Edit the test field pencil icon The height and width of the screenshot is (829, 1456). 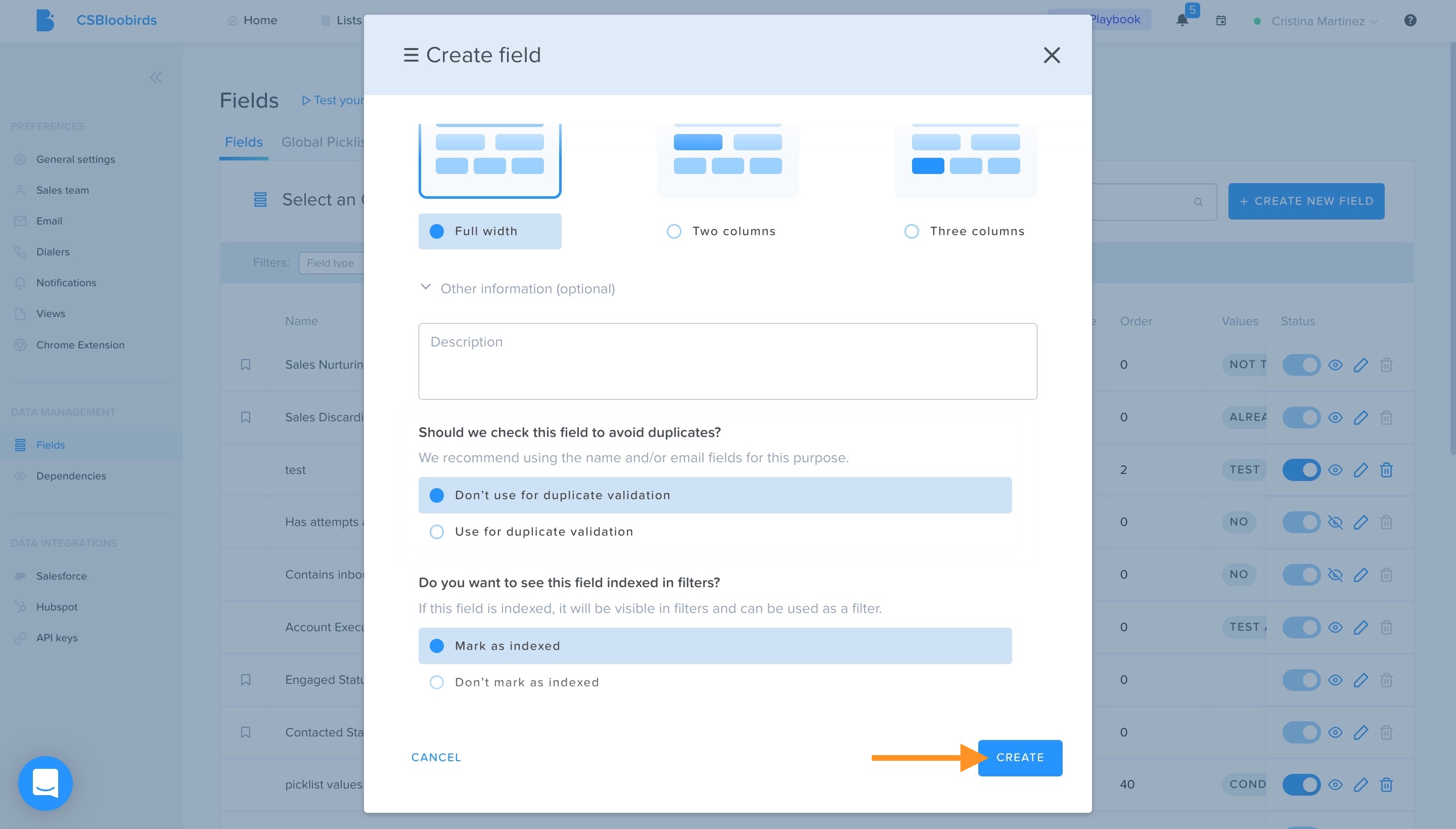(x=1360, y=470)
